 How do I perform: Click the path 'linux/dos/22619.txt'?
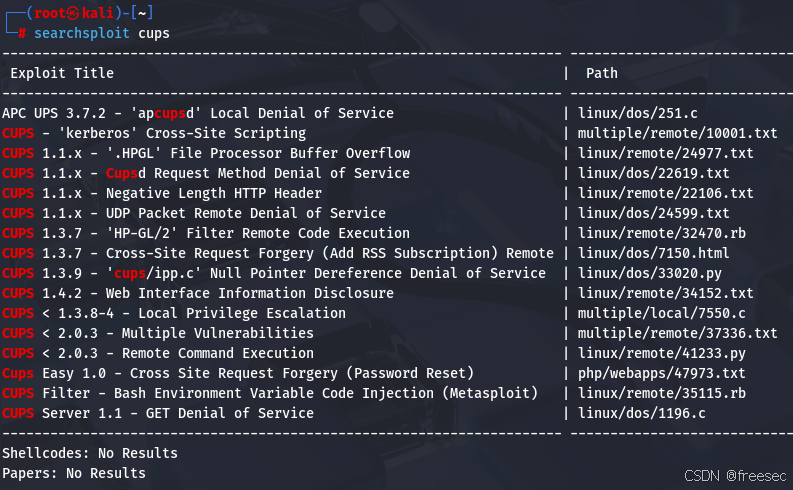coord(654,173)
